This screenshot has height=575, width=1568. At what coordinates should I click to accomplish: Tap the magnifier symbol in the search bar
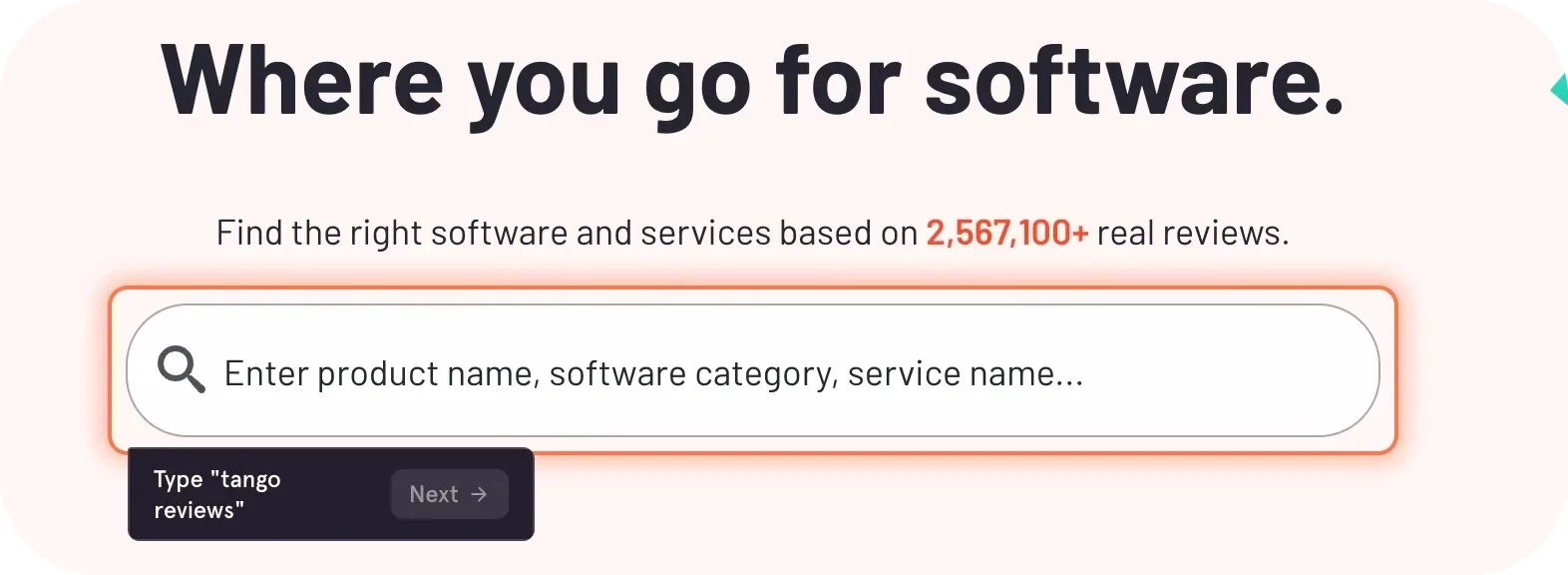pos(181,370)
